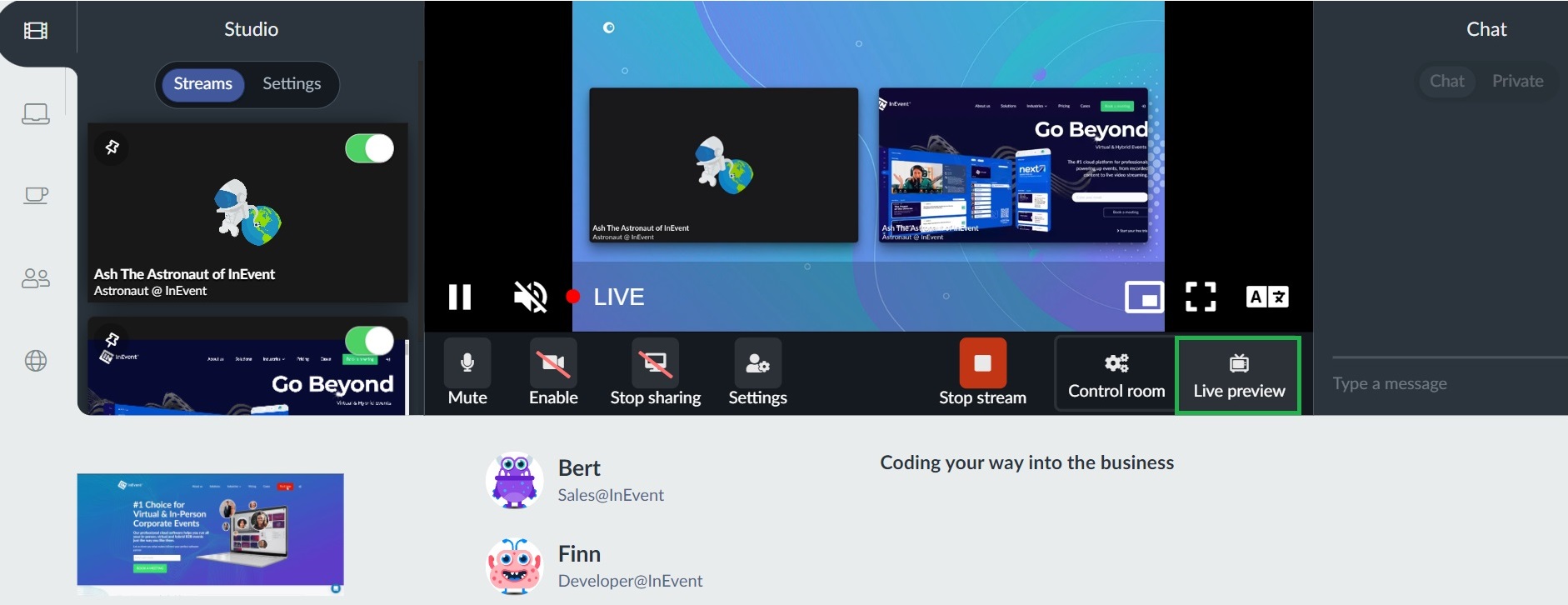Screen dimensions: 1568x605
Task: Switch to the Streams tab
Action: [202, 84]
